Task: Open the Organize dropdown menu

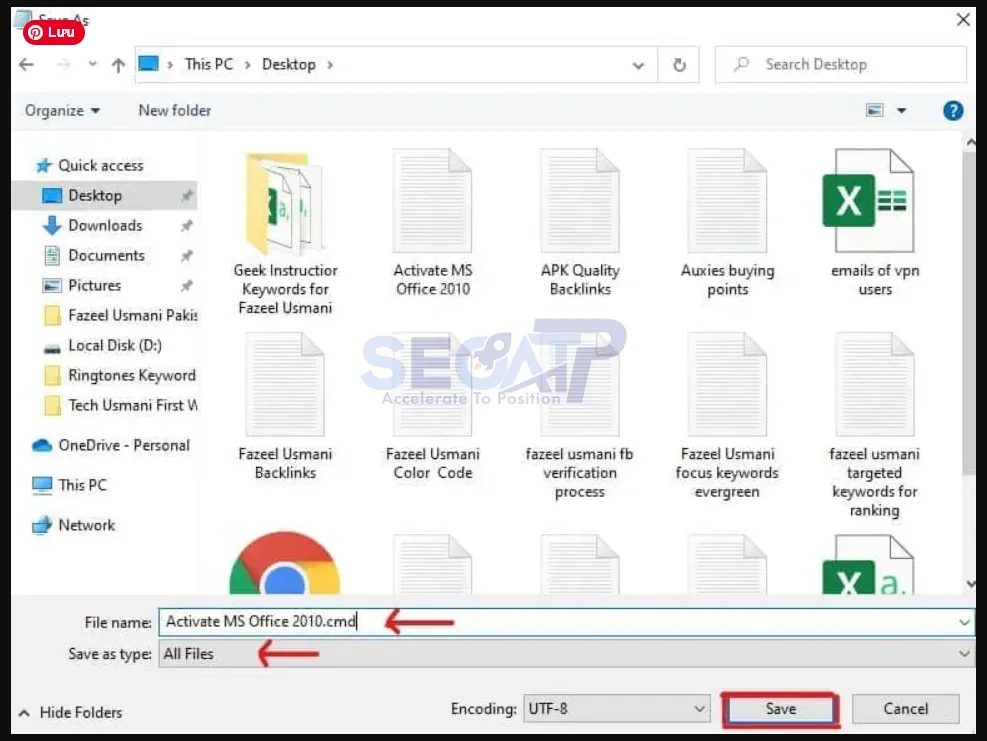Action: point(62,110)
